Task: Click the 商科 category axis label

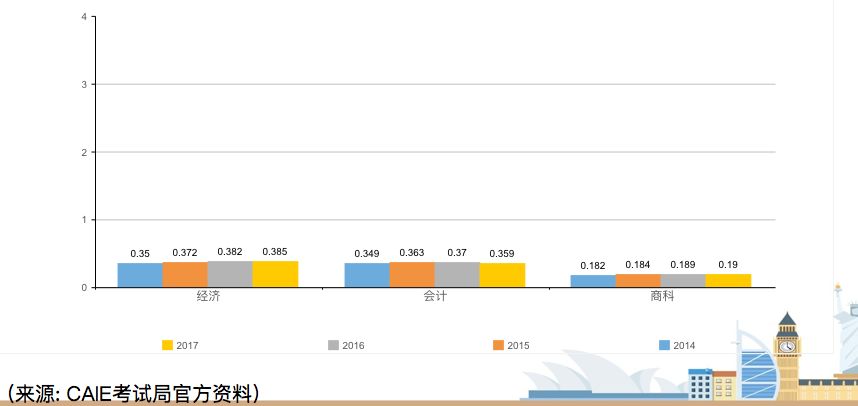Action: (662, 297)
